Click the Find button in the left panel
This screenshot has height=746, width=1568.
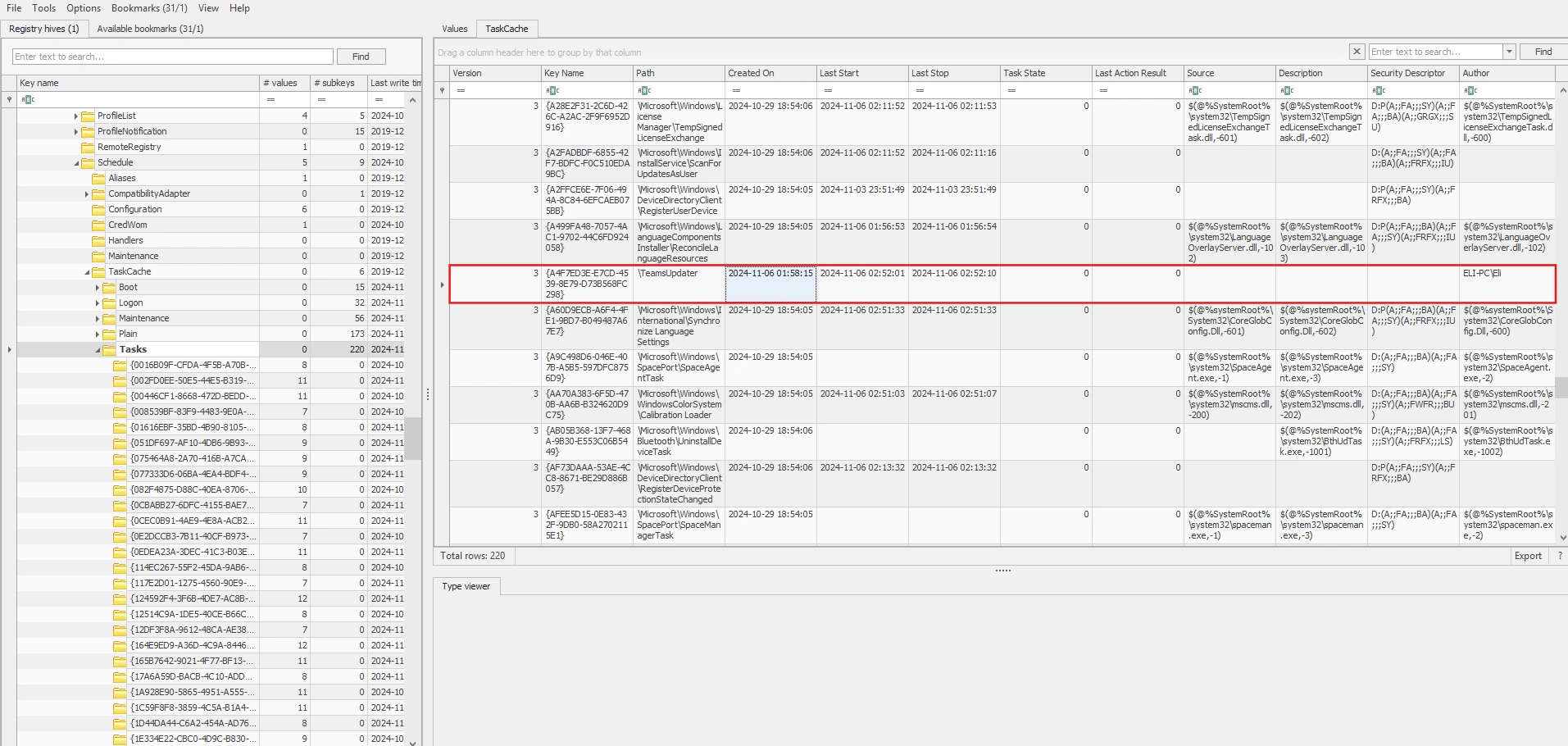[x=361, y=56]
